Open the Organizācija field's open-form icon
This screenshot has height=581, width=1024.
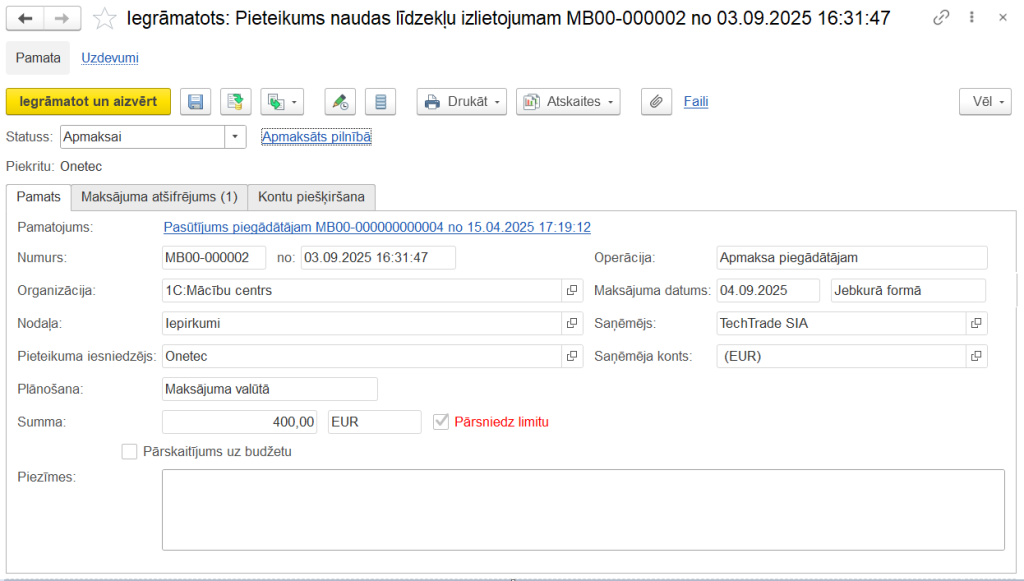click(x=572, y=290)
